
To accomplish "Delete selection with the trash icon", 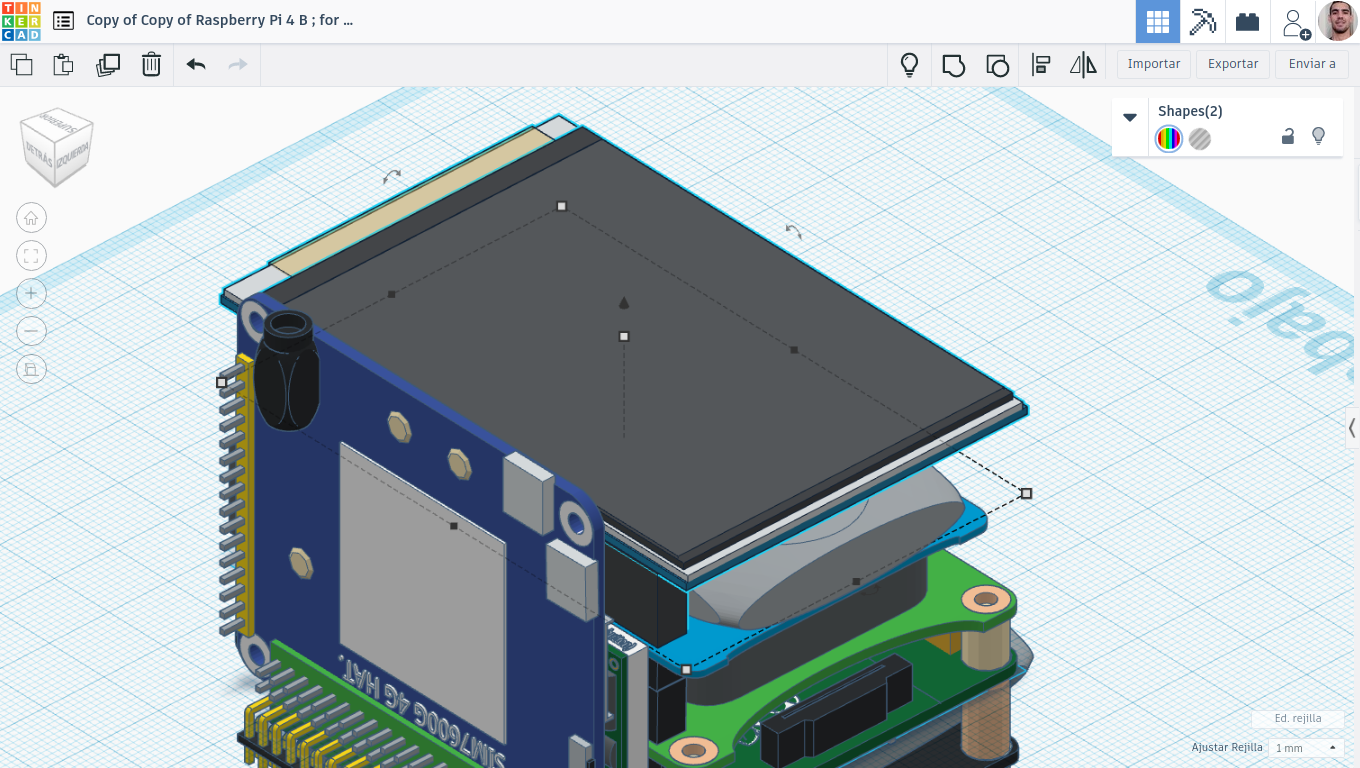I will coord(151,65).
